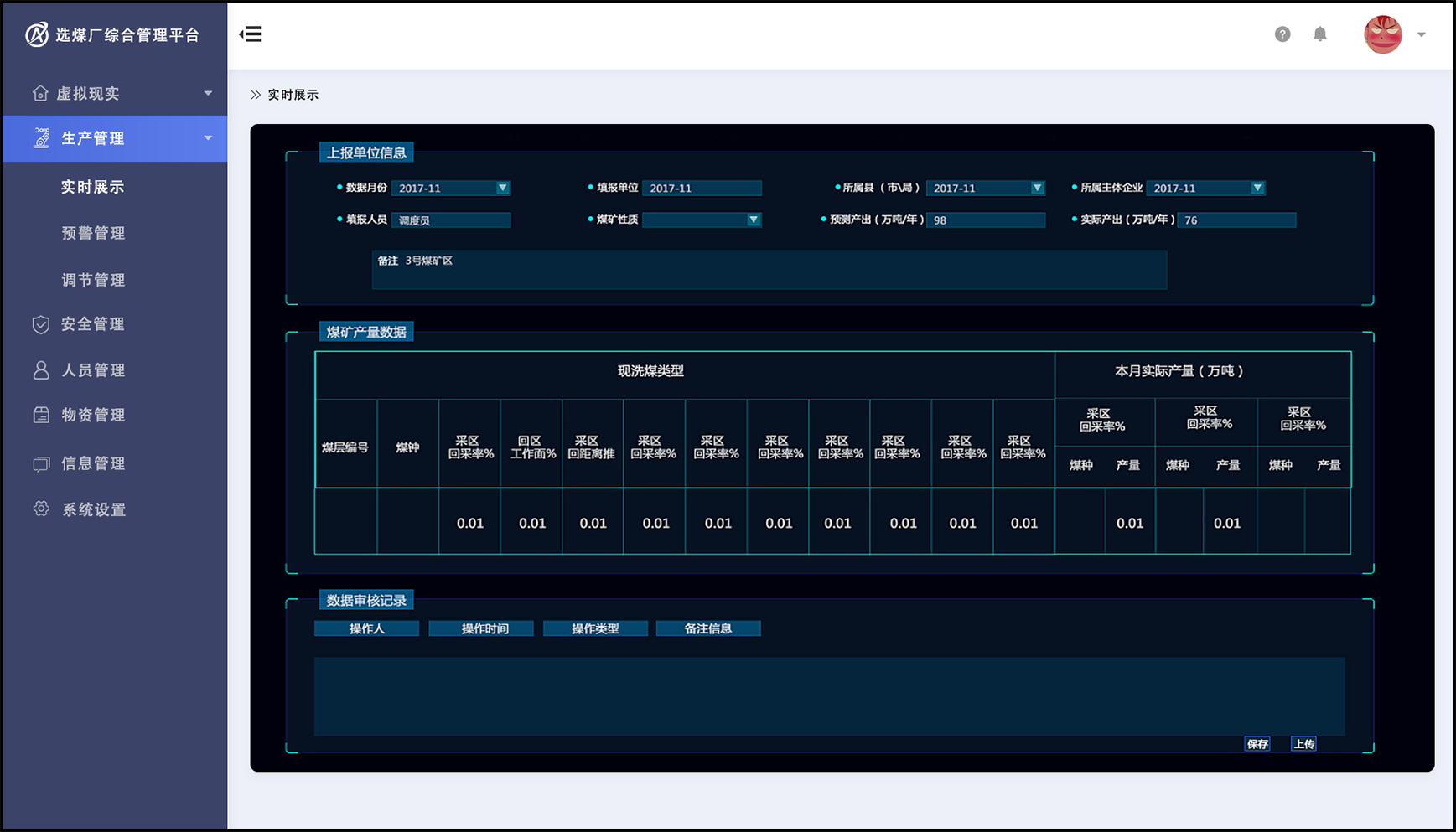Click the platform logo icon
This screenshot has height=832, width=1456.
click(x=37, y=34)
